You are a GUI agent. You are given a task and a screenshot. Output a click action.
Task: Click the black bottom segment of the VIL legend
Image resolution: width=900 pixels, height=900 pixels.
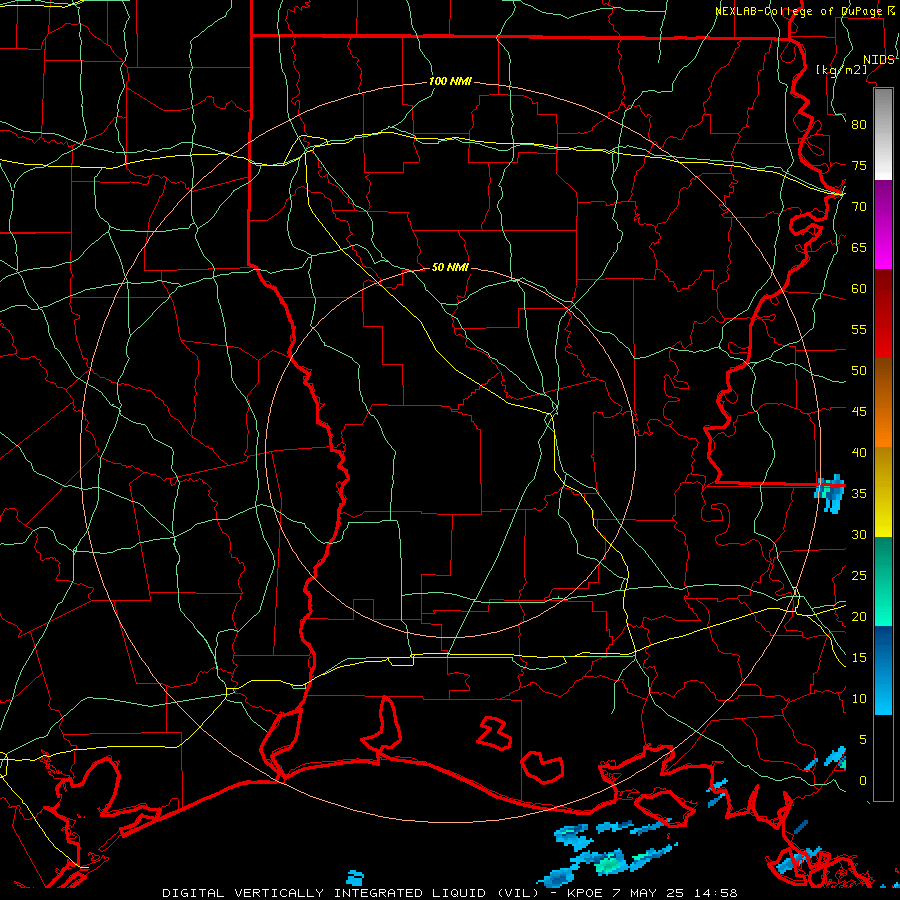click(x=883, y=758)
